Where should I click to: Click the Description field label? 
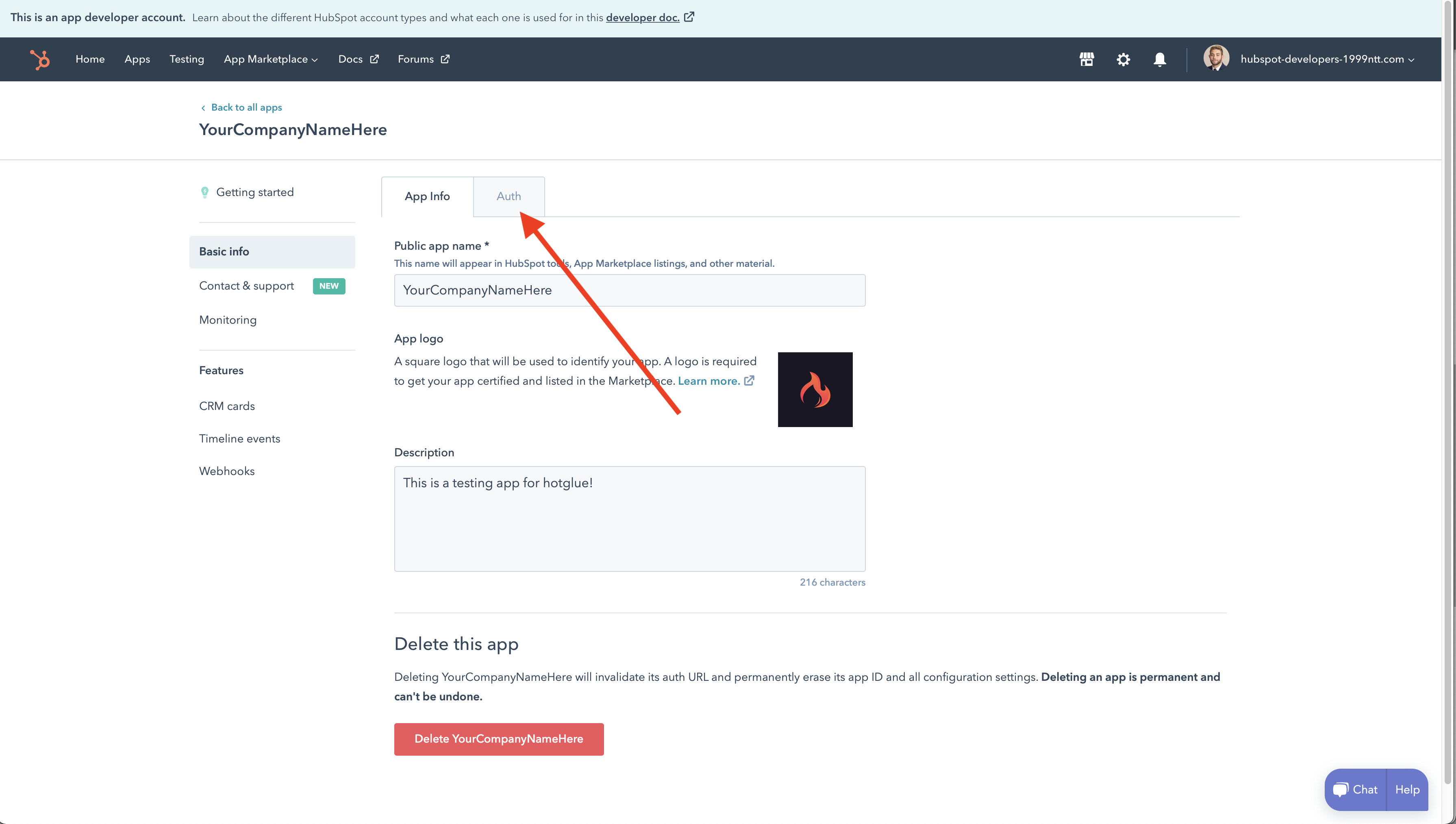pyautogui.click(x=424, y=453)
